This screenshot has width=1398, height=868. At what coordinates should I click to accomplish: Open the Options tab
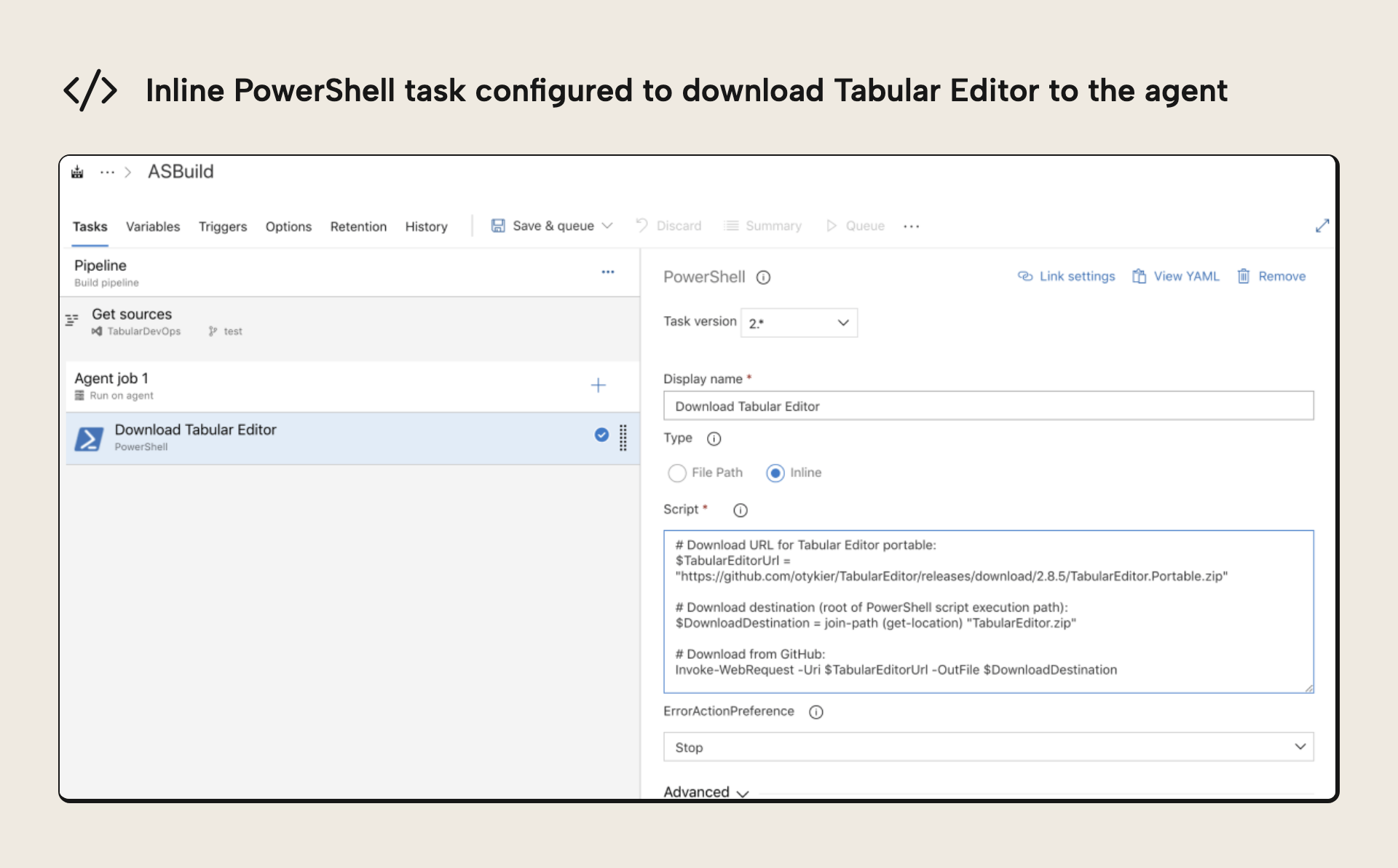[x=288, y=226]
